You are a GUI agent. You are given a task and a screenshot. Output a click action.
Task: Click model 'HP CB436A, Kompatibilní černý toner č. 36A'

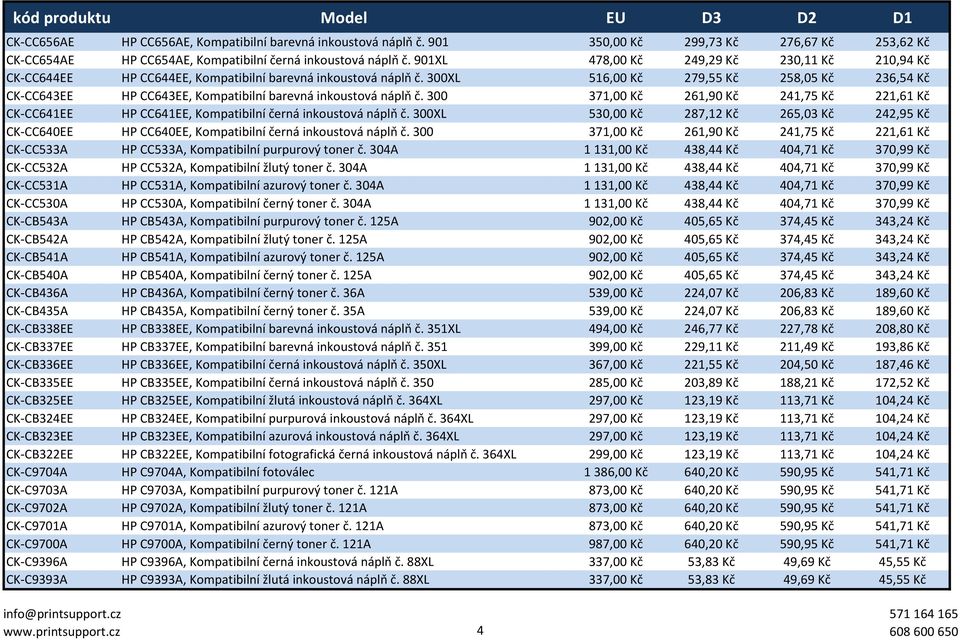(243, 293)
